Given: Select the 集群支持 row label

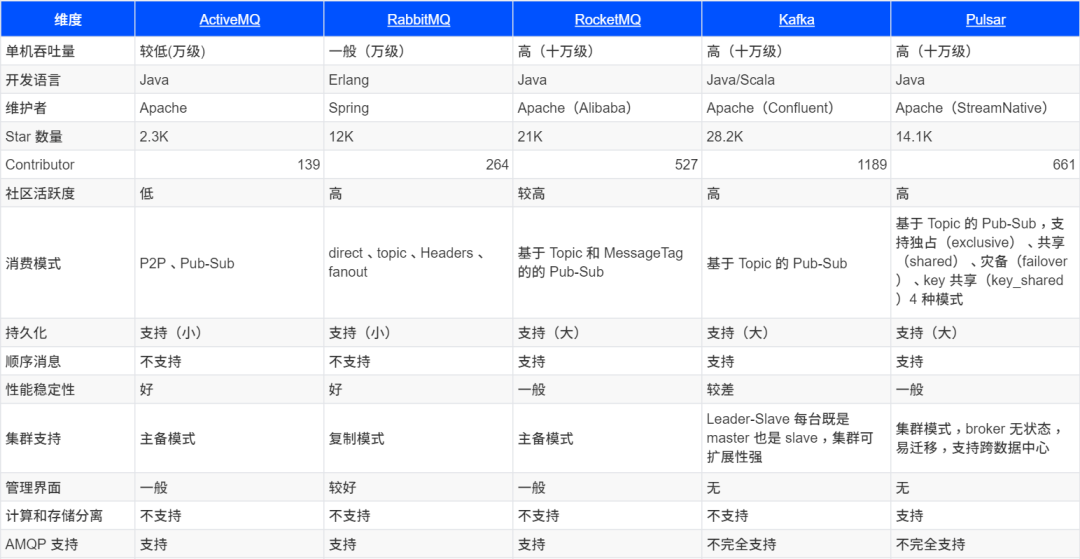Looking at the screenshot, I should click(33, 439).
